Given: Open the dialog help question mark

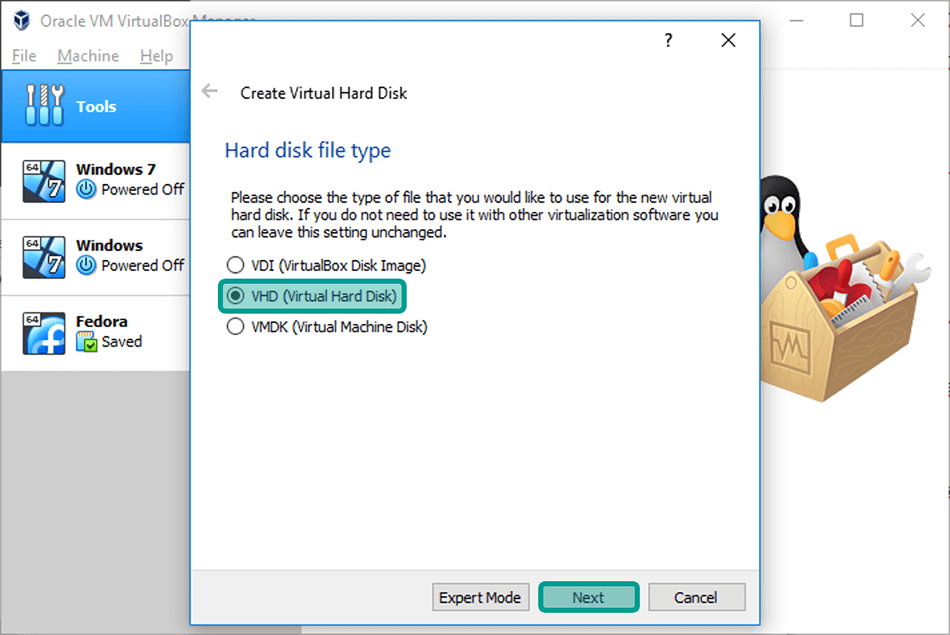Looking at the screenshot, I should point(668,41).
